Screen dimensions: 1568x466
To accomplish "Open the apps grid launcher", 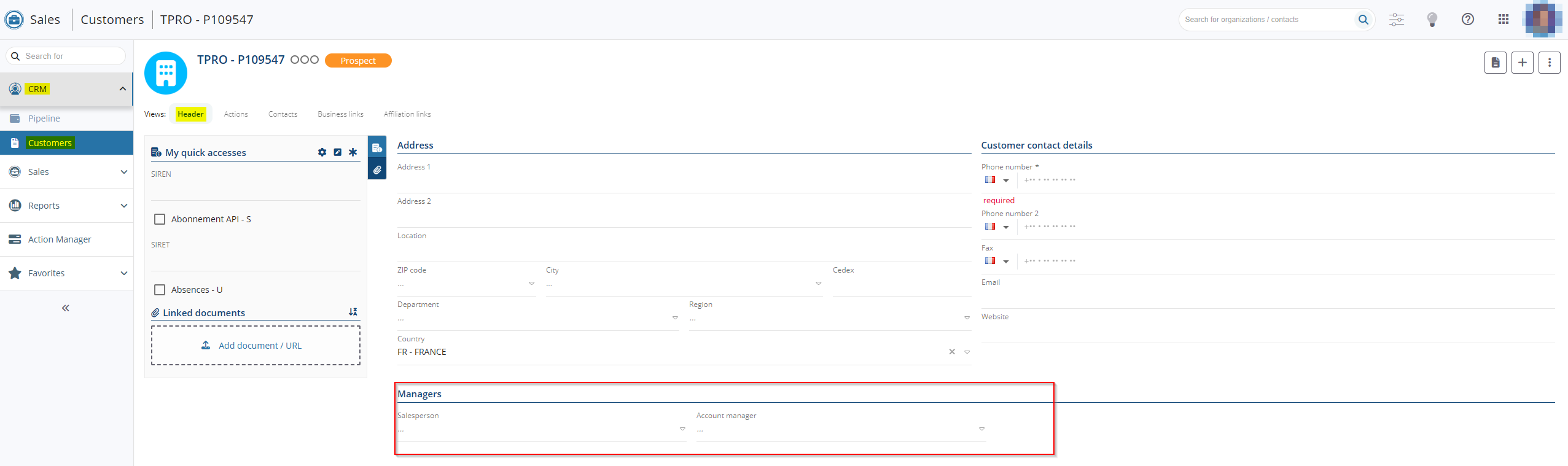I will 1503,20.
